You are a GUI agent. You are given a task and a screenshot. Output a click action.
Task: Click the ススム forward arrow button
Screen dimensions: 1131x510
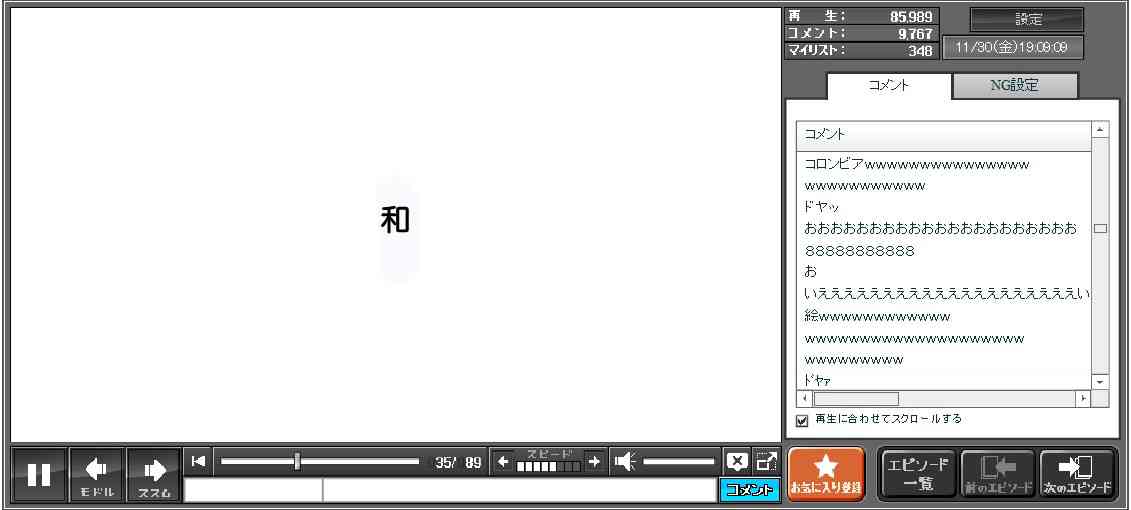[154, 474]
